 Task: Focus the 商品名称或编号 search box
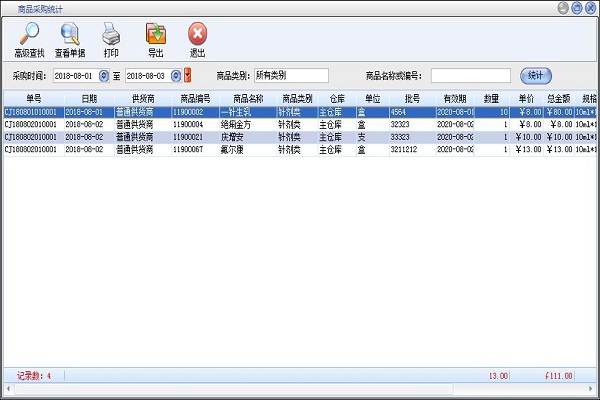coord(470,76)
